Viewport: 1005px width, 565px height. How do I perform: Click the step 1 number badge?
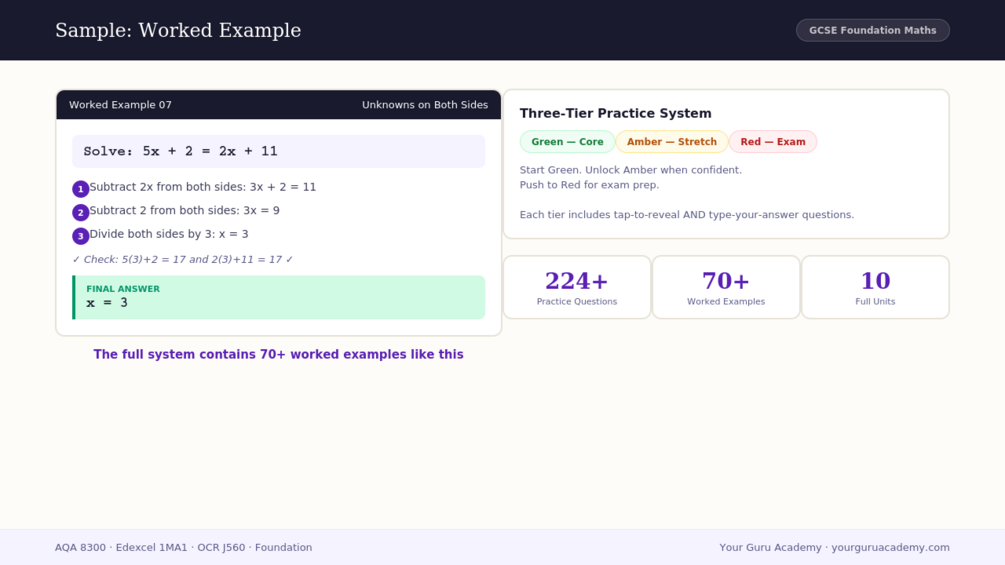click(80, 189)
